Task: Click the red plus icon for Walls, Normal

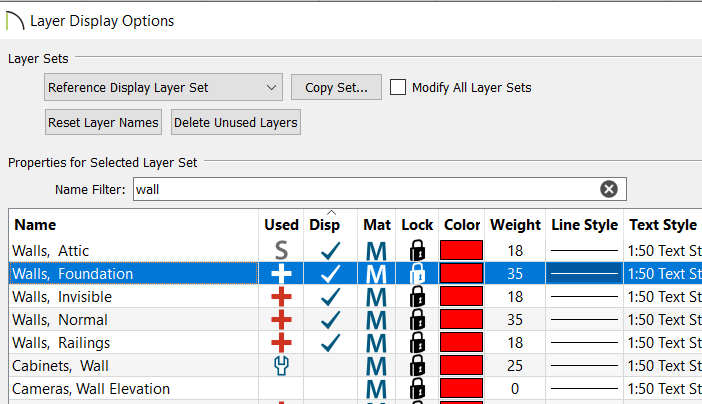Action: (281, 320)
